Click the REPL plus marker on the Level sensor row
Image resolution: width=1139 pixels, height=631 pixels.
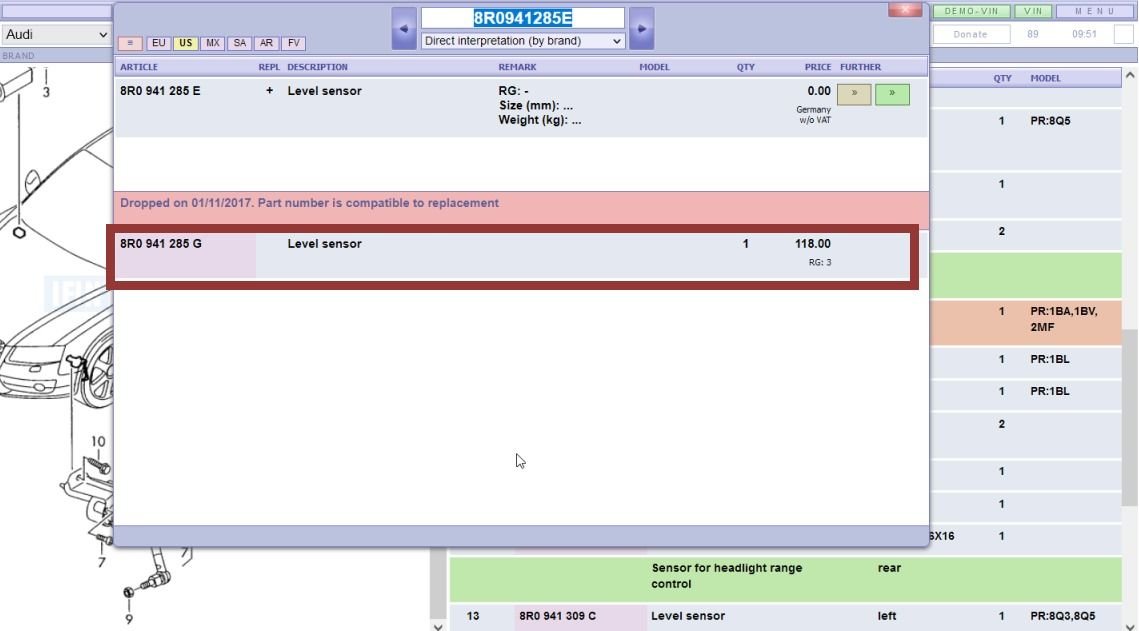pyautogui.click(x=268, y=91)
